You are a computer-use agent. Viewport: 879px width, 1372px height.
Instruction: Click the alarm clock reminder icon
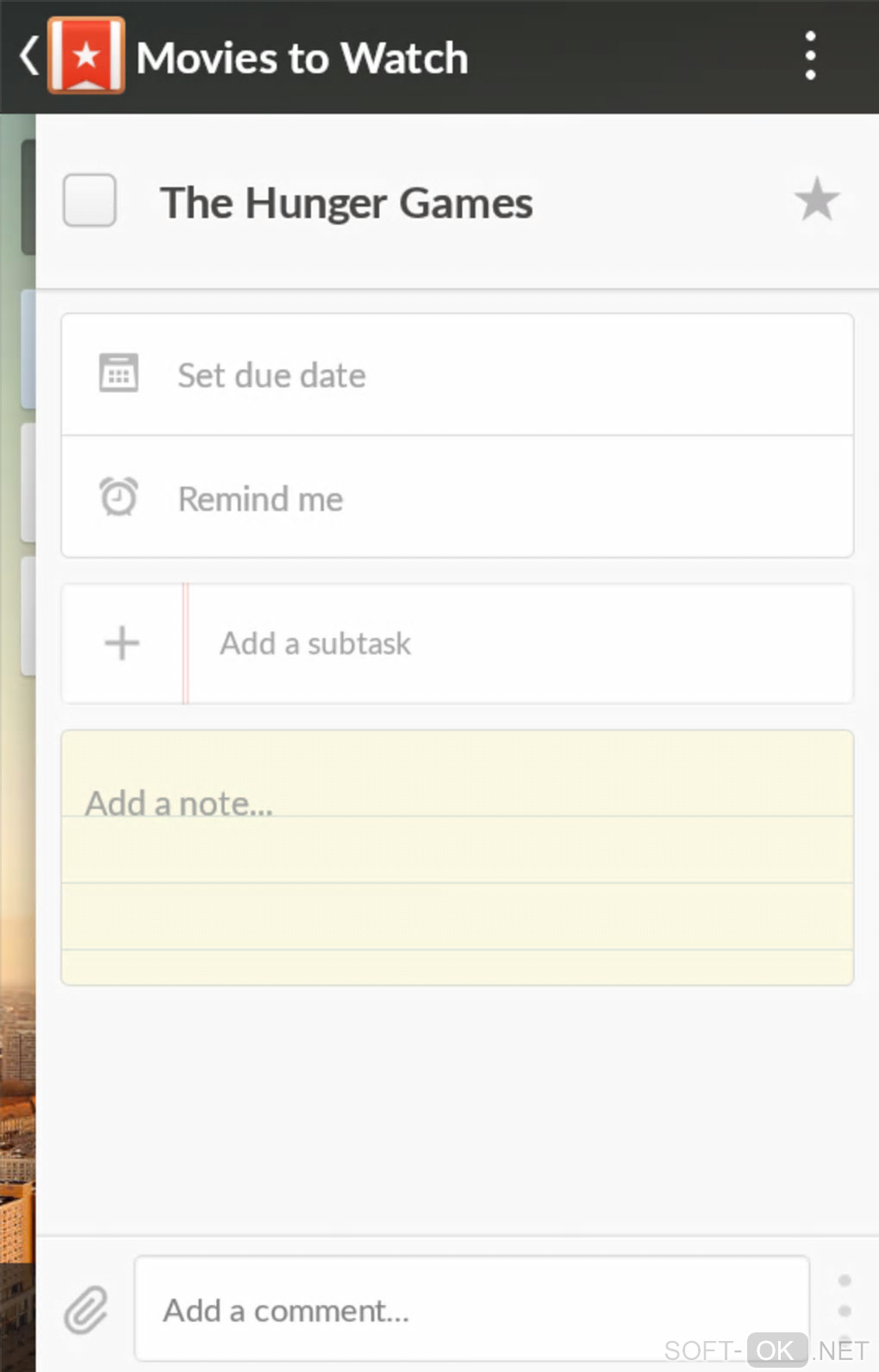click(118, 497)
